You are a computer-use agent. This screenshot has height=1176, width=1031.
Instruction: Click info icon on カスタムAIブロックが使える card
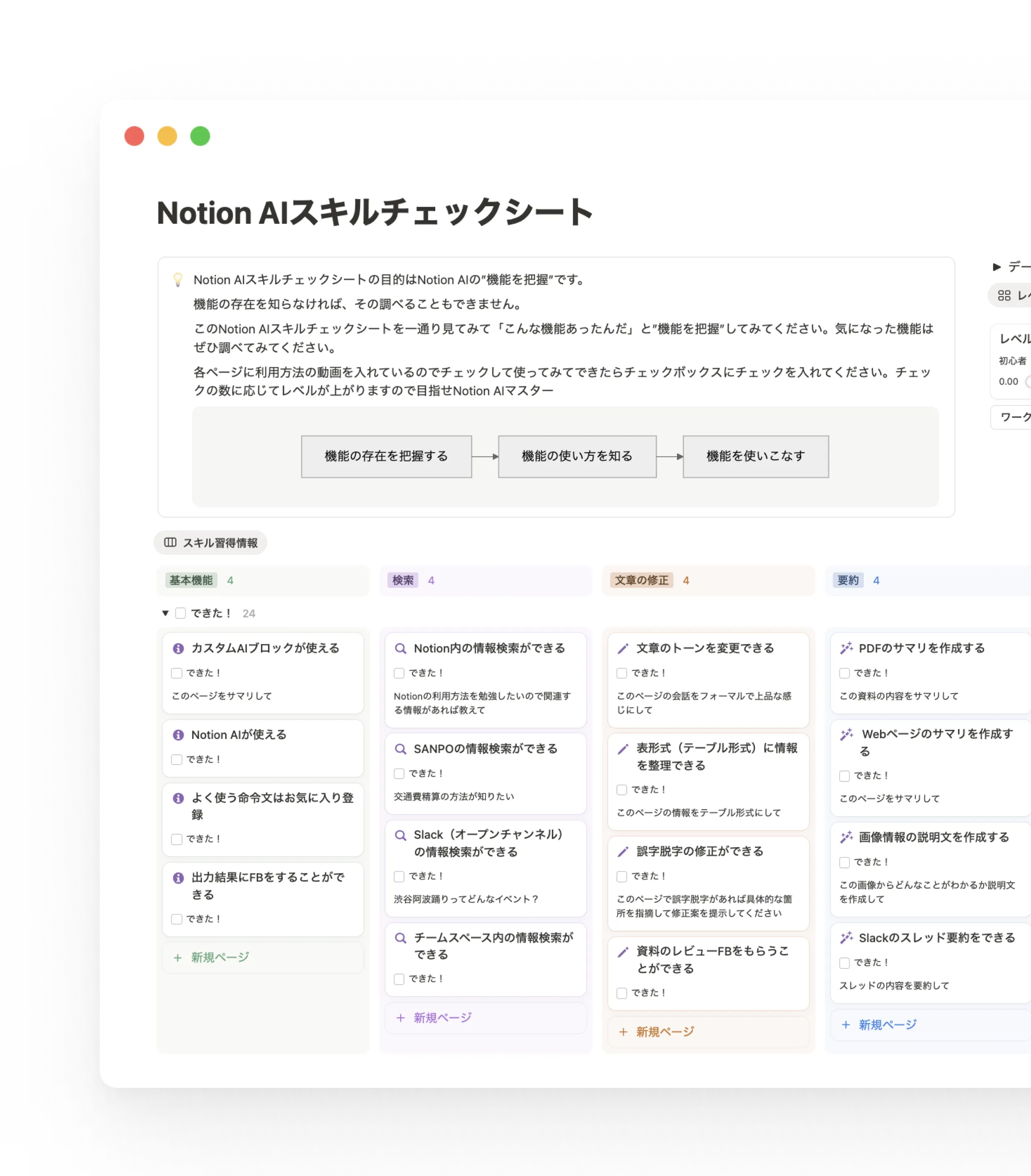tap(178, 648)
